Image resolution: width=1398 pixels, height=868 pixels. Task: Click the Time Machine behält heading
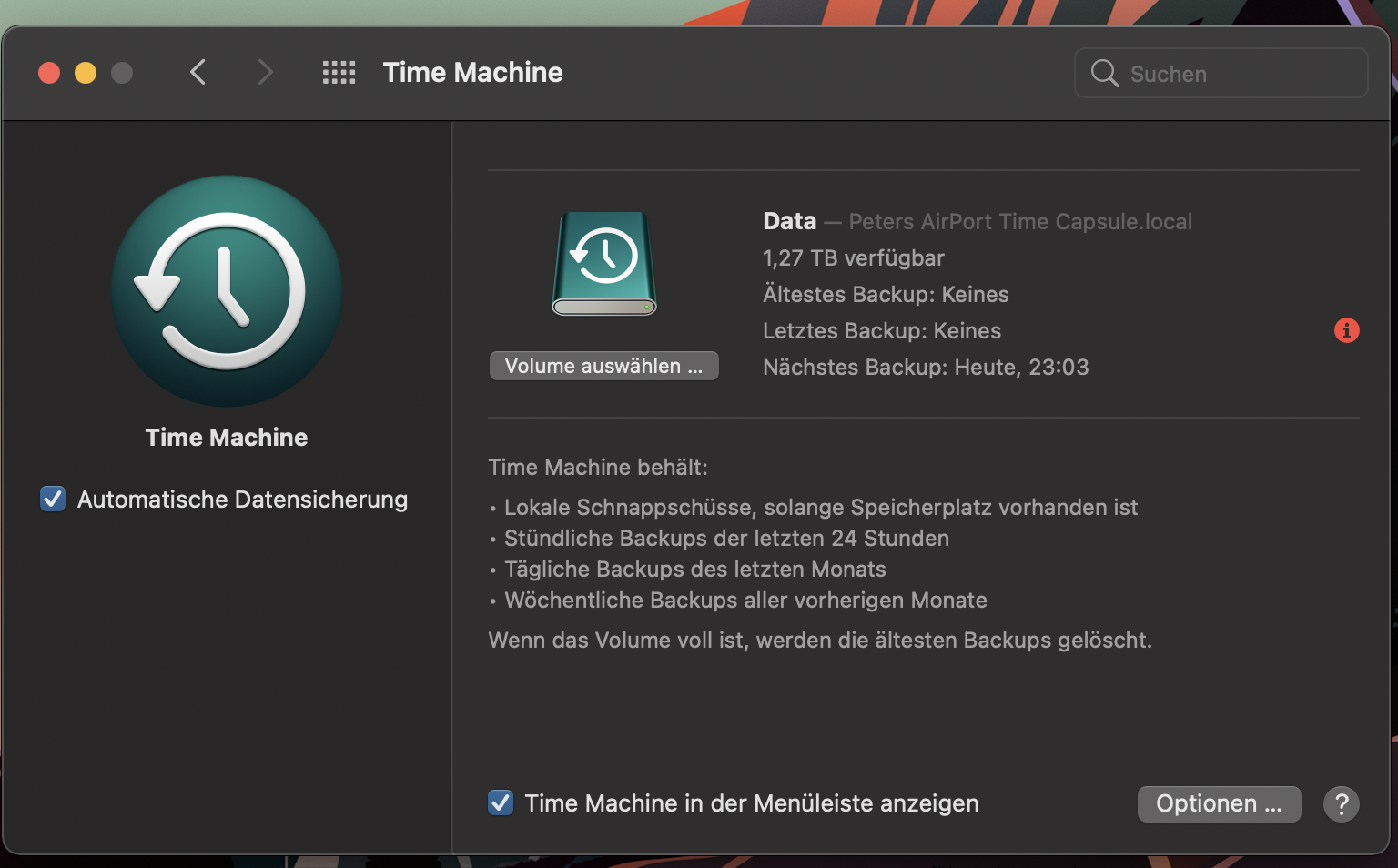coord(598,468)
